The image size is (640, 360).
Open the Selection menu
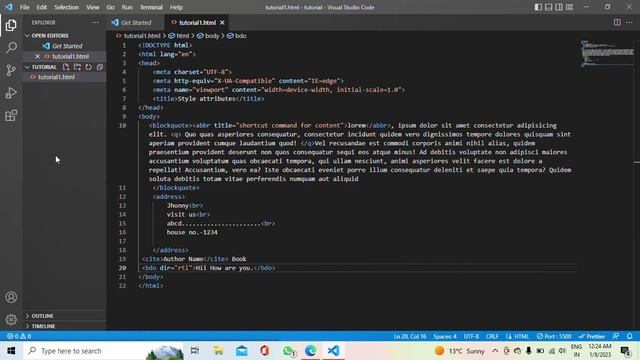coord(66,7)
